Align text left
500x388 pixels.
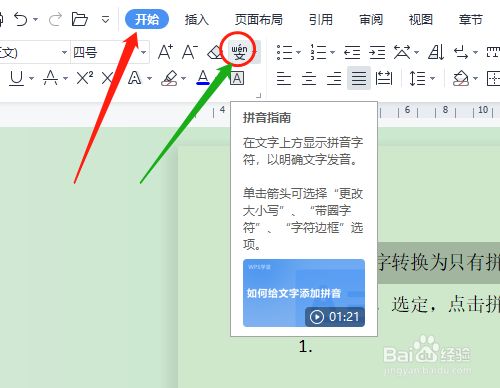click(284, 79)
